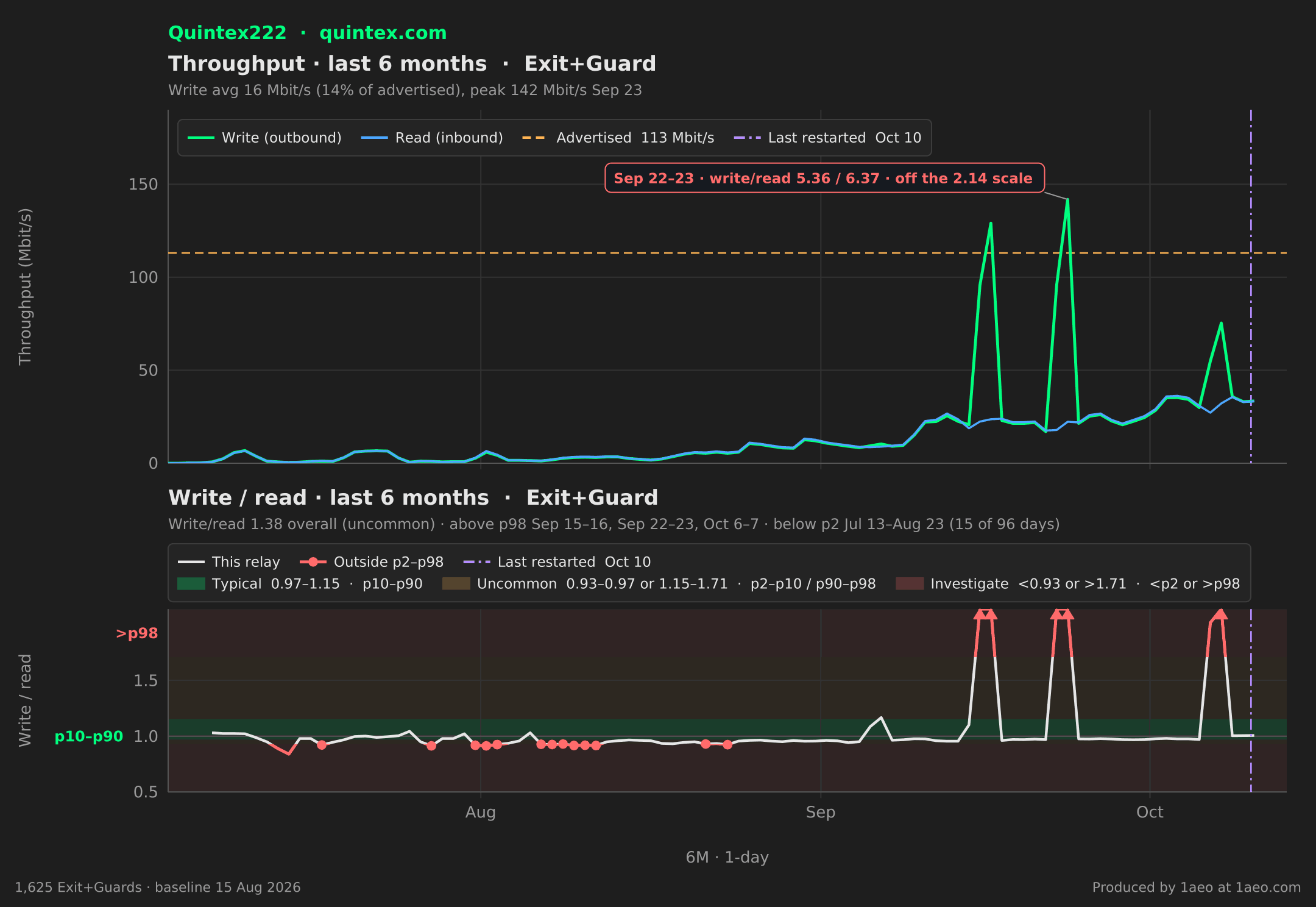The image size is (1316, 907).
Task: Open the 'Produced by 1aeo at 1aeo.com' credit
Action: tap(1197, 887)
